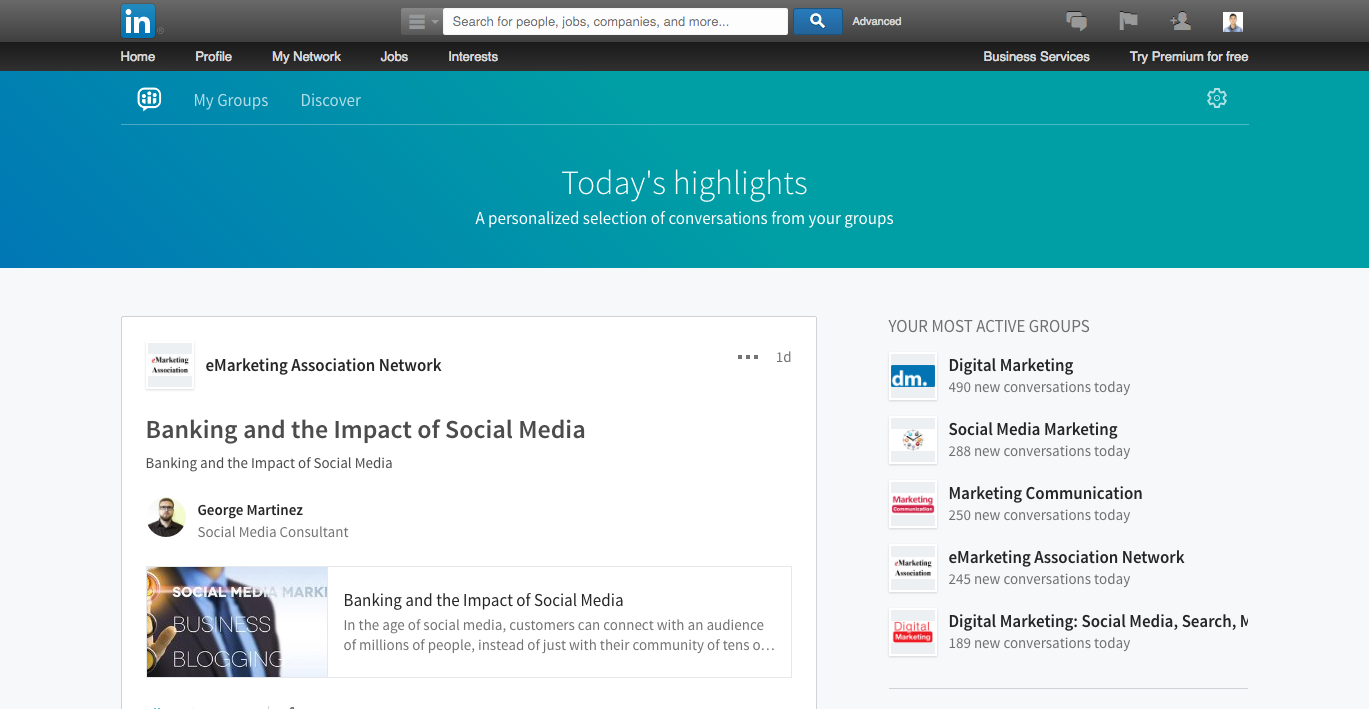This screenshot has height=709, width=1369.
Task: Click George Martinez's profile photo
Action: tap(167, 517)
